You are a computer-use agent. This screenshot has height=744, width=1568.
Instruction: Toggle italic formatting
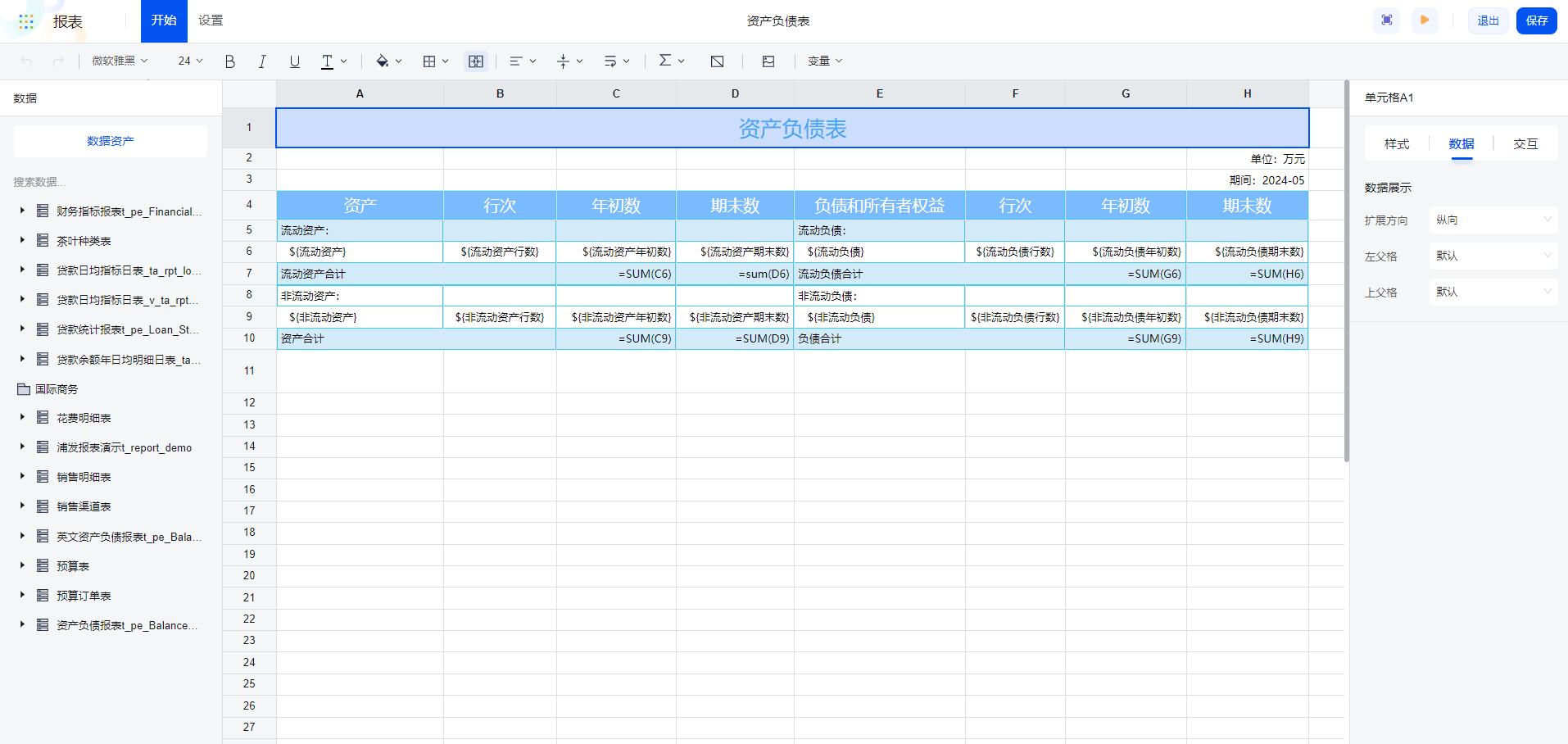coord(262,61)
